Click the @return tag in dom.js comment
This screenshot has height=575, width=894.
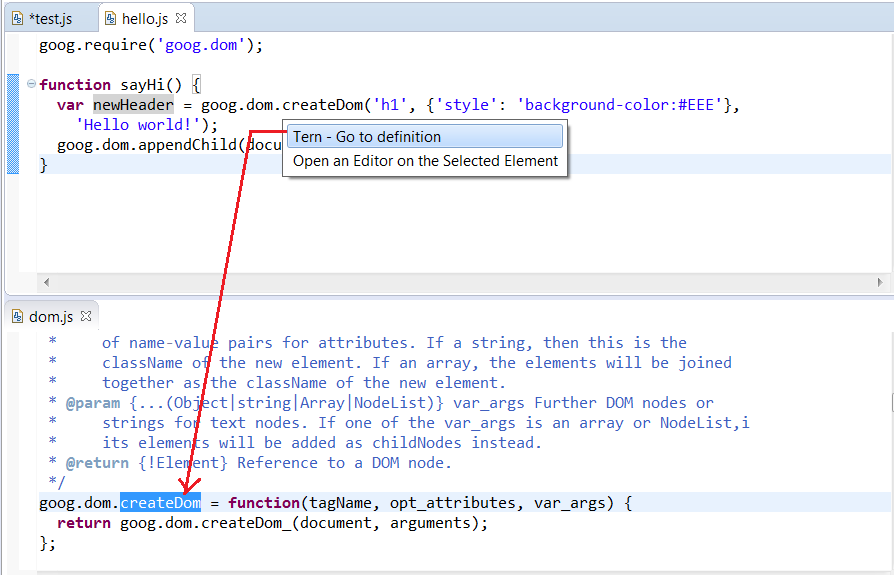pos(97,463)
